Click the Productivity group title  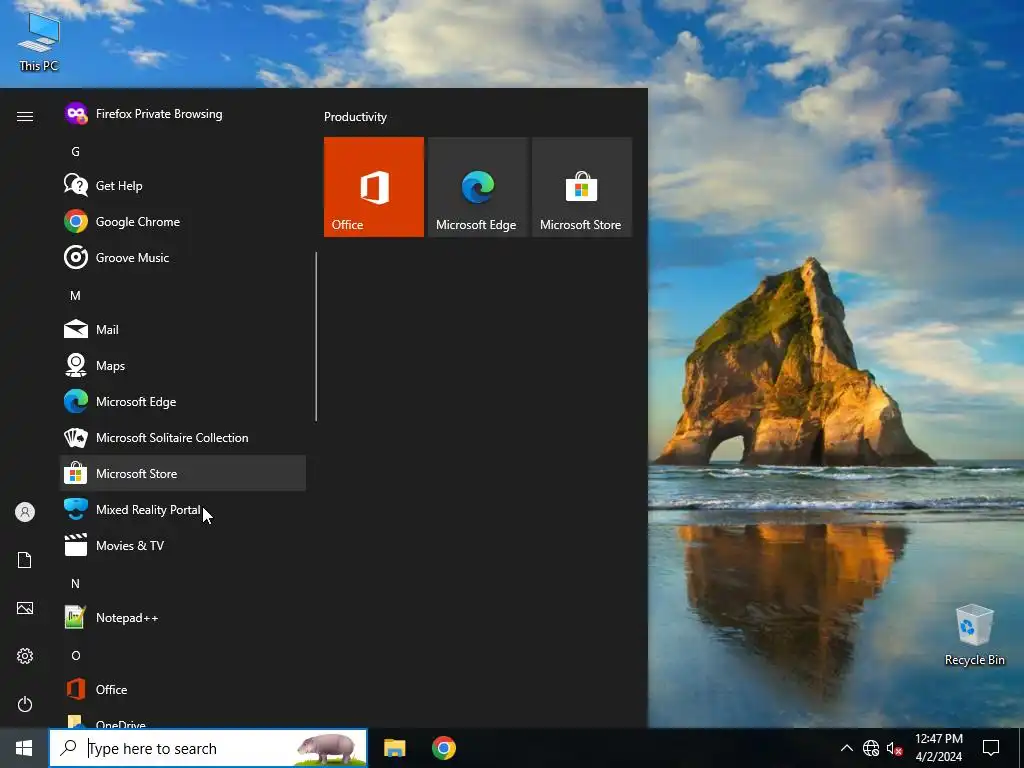click(355, 117)
